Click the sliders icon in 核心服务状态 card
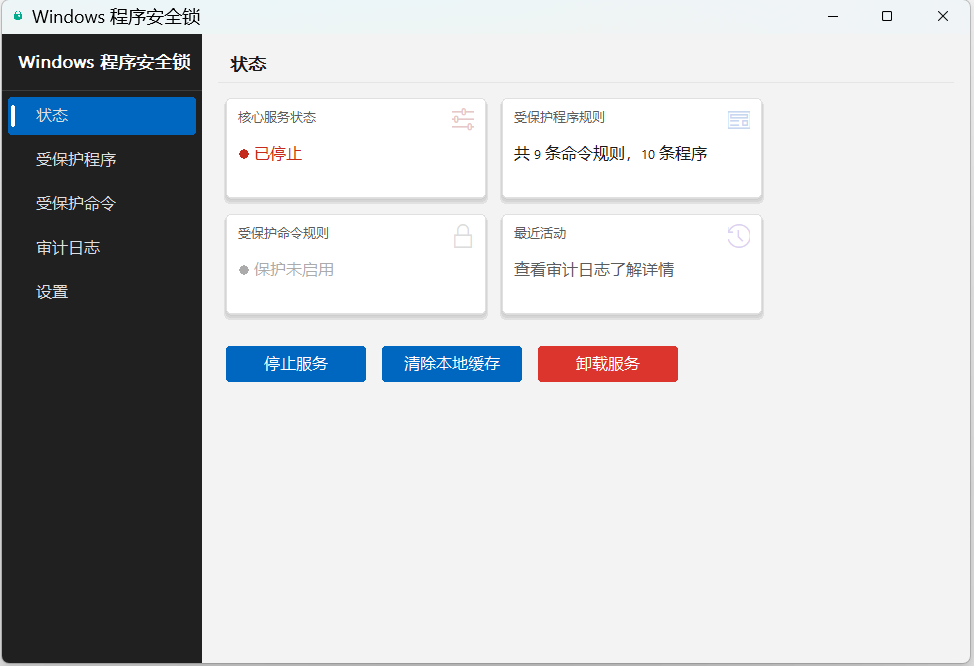Image resolution: width=974 pixels, height=666 pixels. point(462,120)
